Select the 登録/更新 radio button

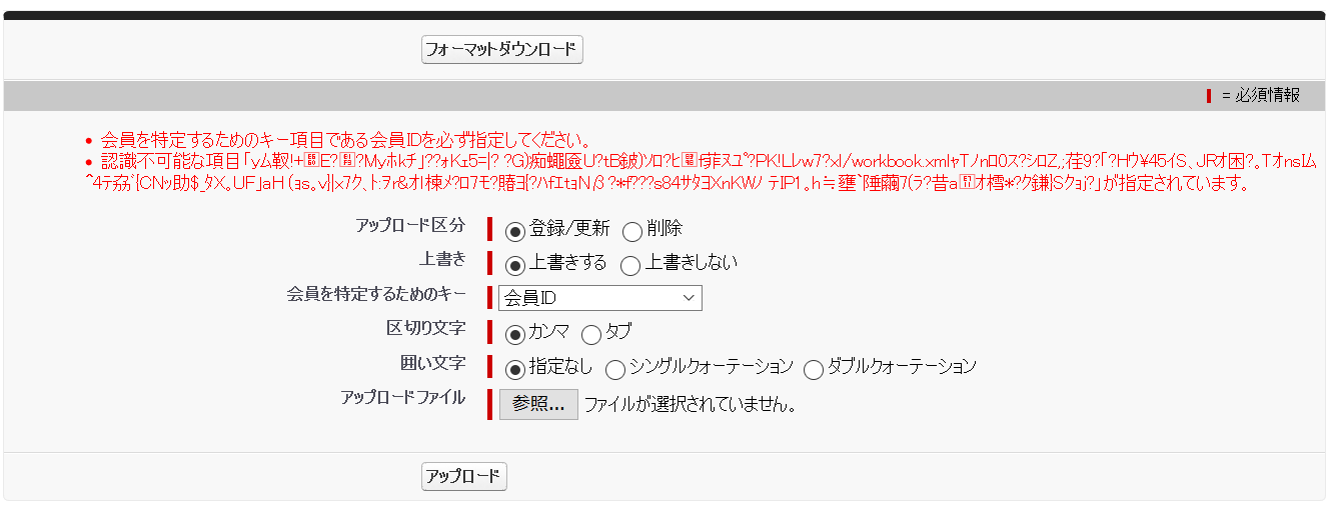tap(515, 232)
